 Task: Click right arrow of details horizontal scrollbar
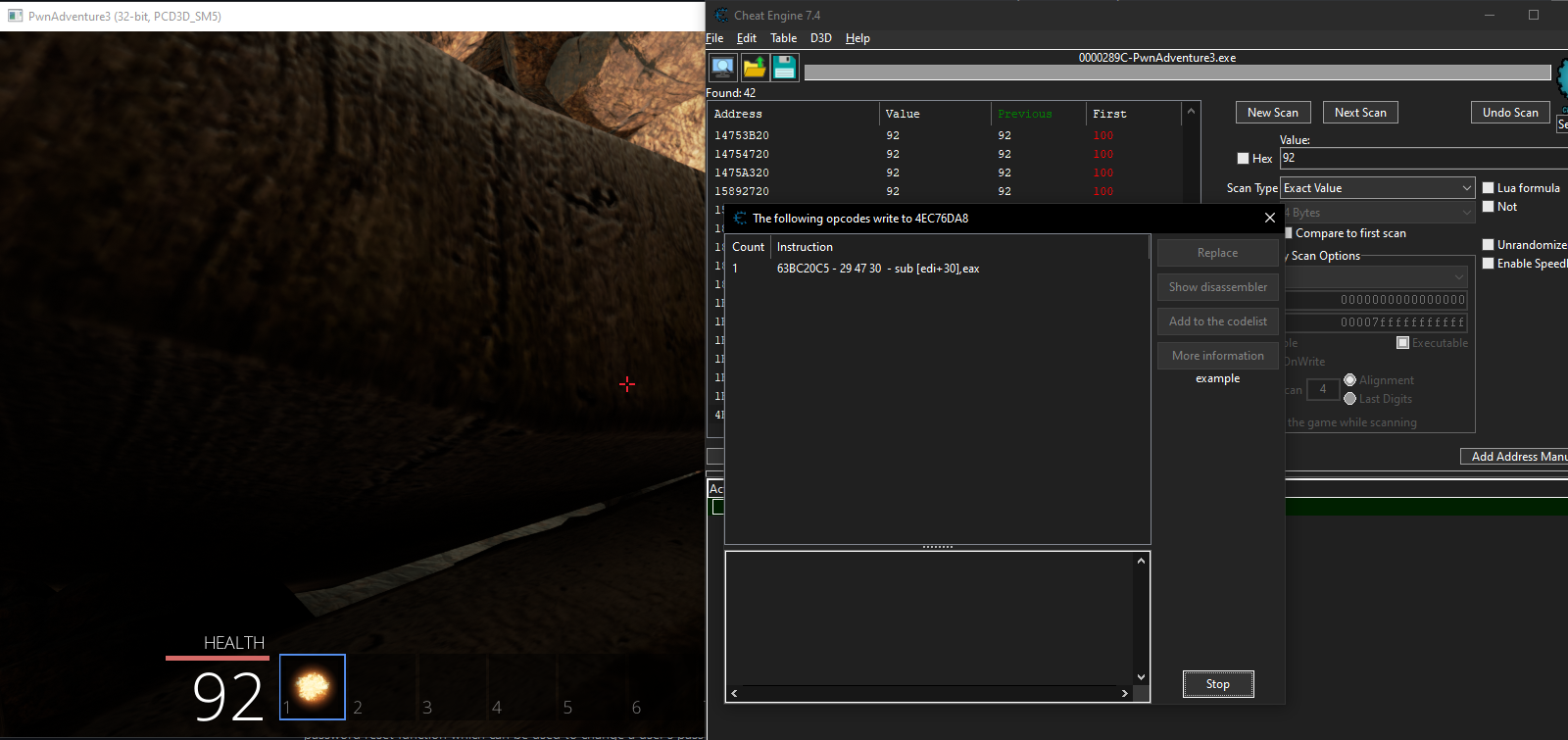(x=1125, y=693)
